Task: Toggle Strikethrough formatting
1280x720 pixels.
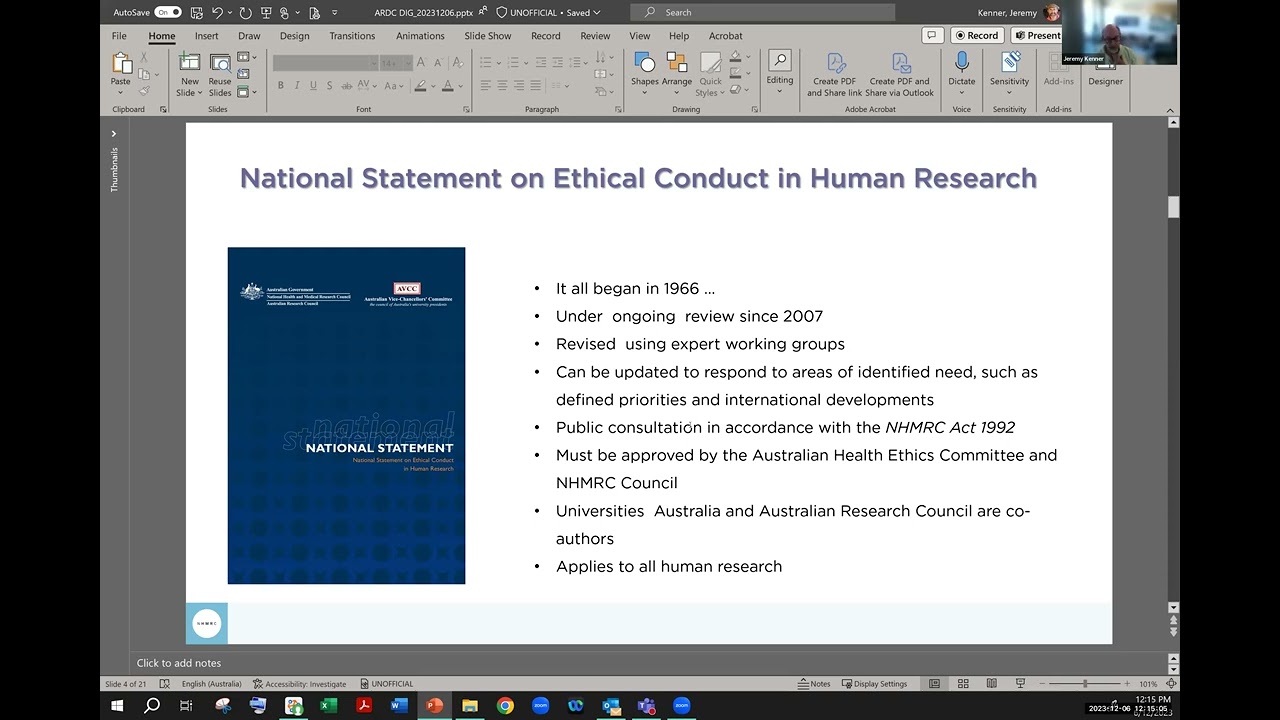Action: [x=346, y=86]
